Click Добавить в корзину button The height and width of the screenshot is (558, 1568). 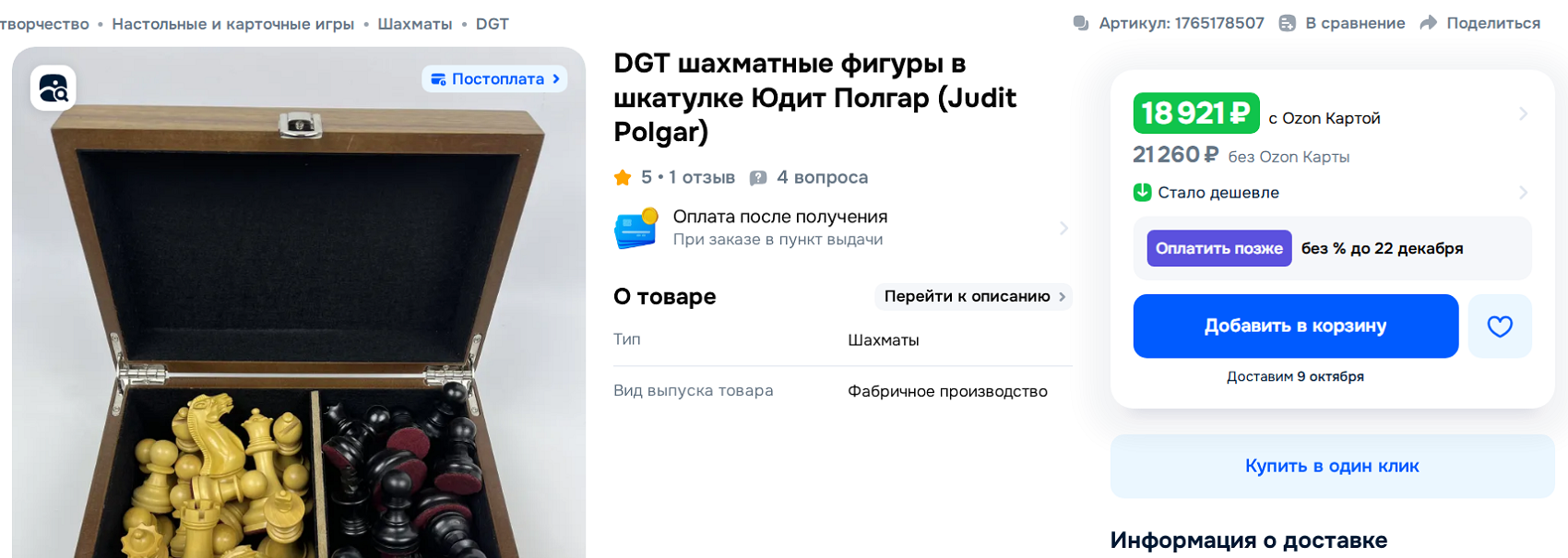(1295, 326)
